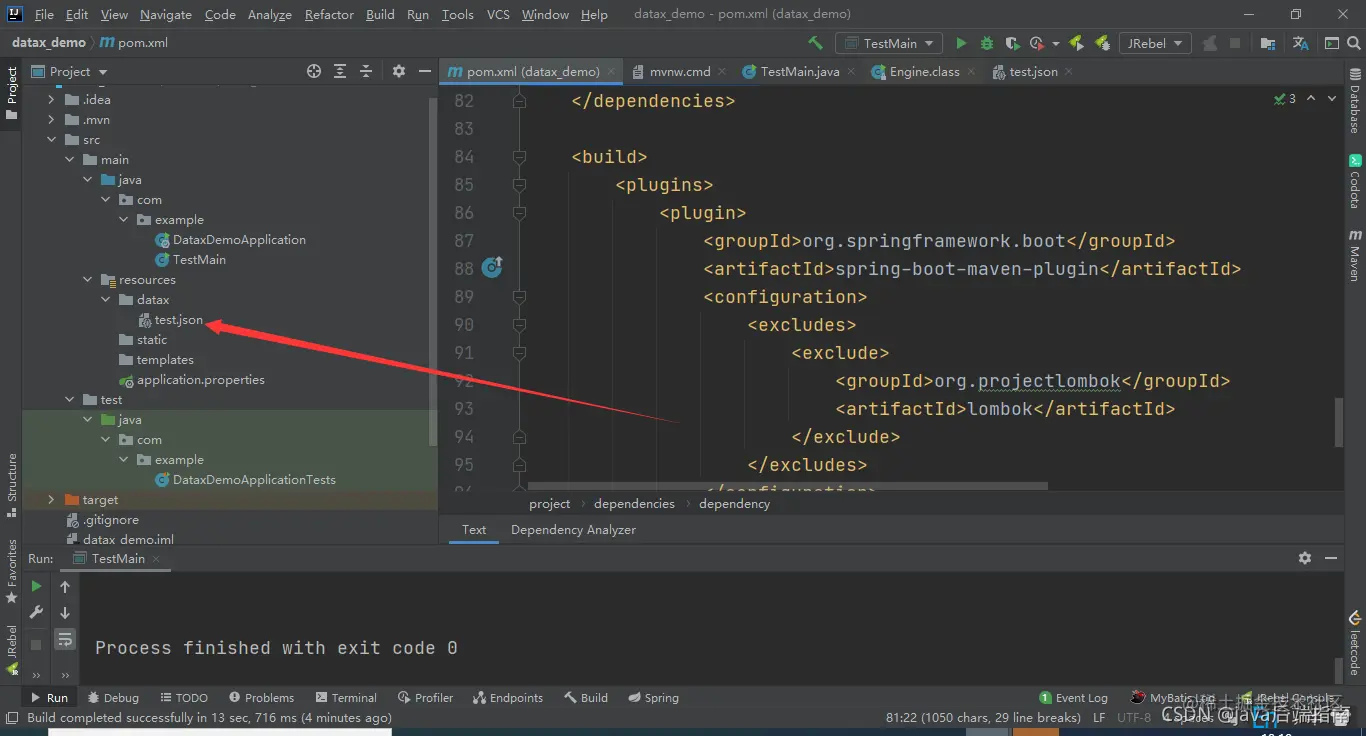Open JRebel dropdown in toolbar
The width and height of the screenshot is (1366, 736).
(1155, 43)
